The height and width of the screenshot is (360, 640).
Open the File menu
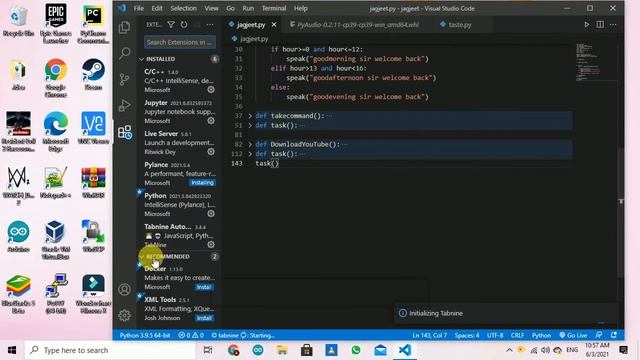coord(139,8)
